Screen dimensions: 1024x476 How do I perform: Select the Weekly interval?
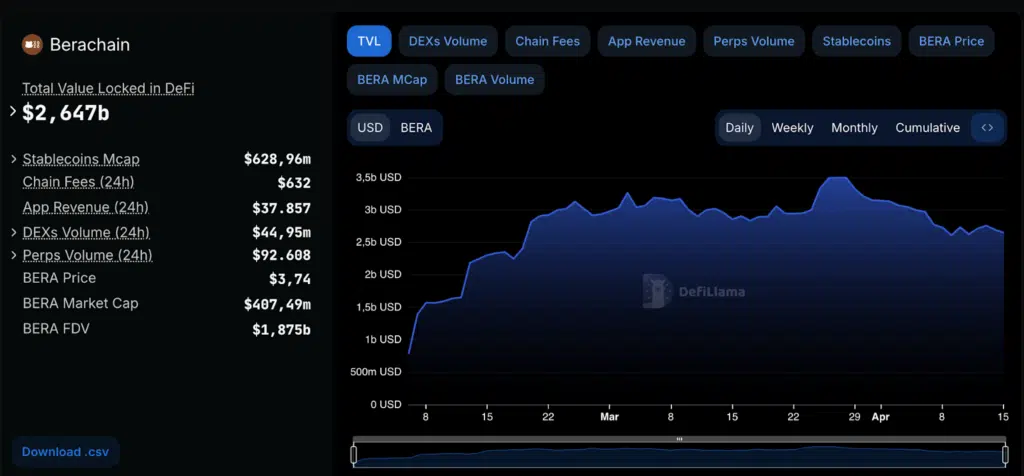(x=792, y=127)
